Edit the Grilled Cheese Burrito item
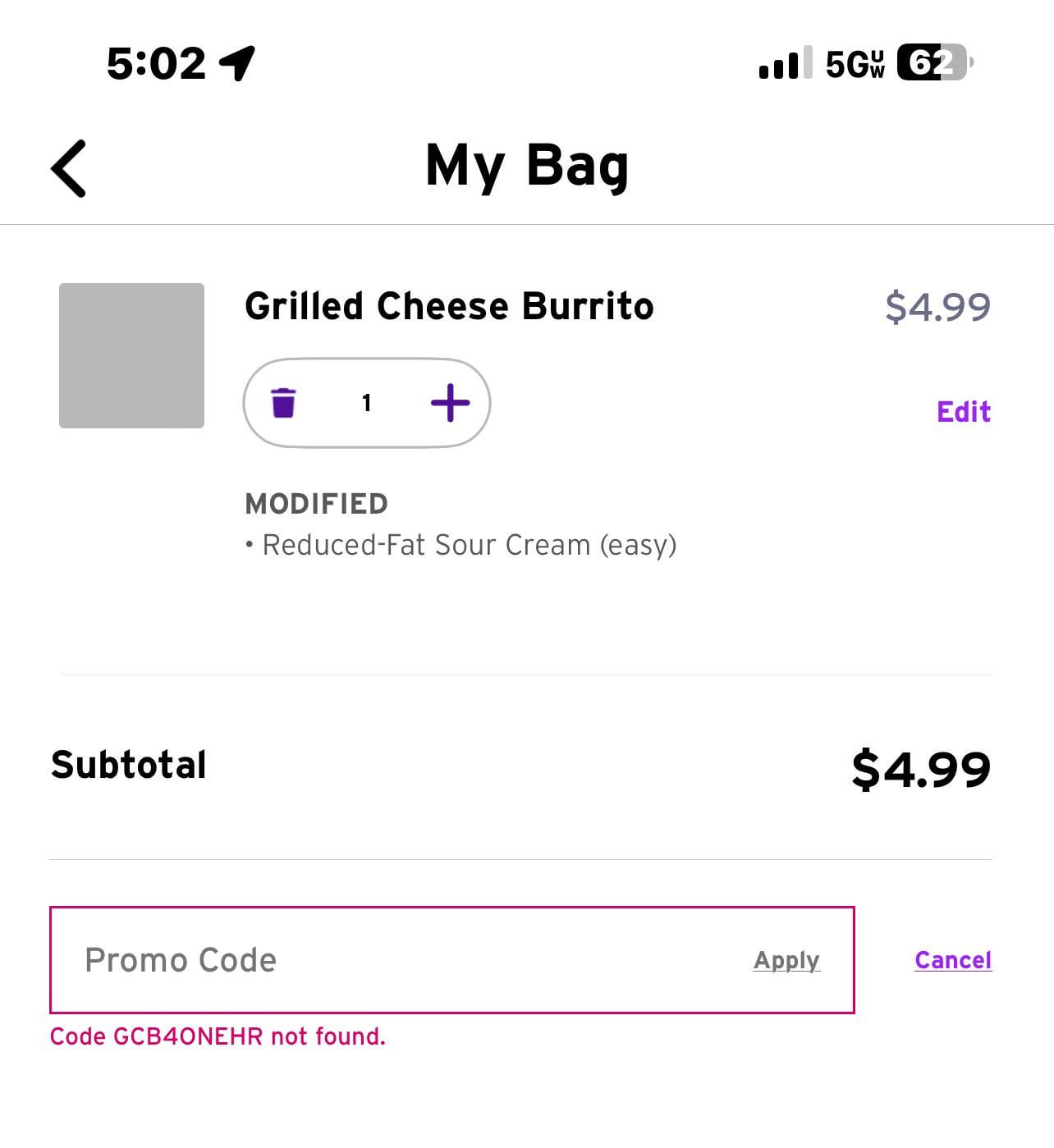 [964, 411]
